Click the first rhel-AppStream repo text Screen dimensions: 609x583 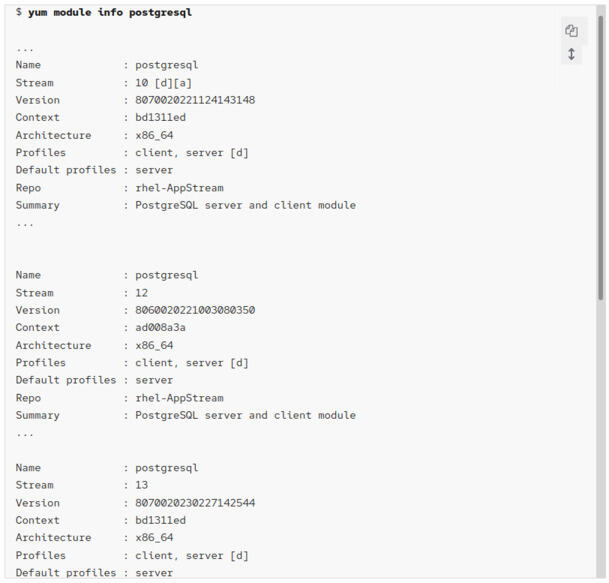(179, 188)
